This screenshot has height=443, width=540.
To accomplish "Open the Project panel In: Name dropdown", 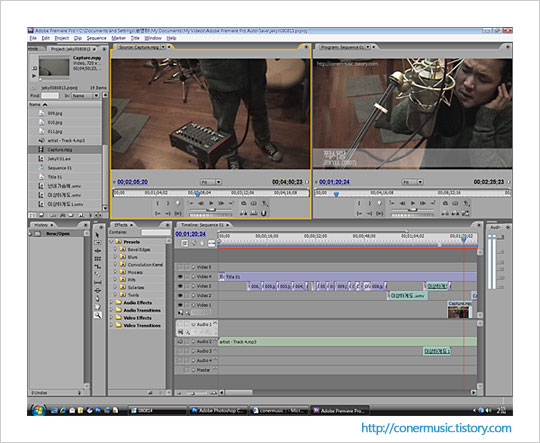I will (85, 96).
